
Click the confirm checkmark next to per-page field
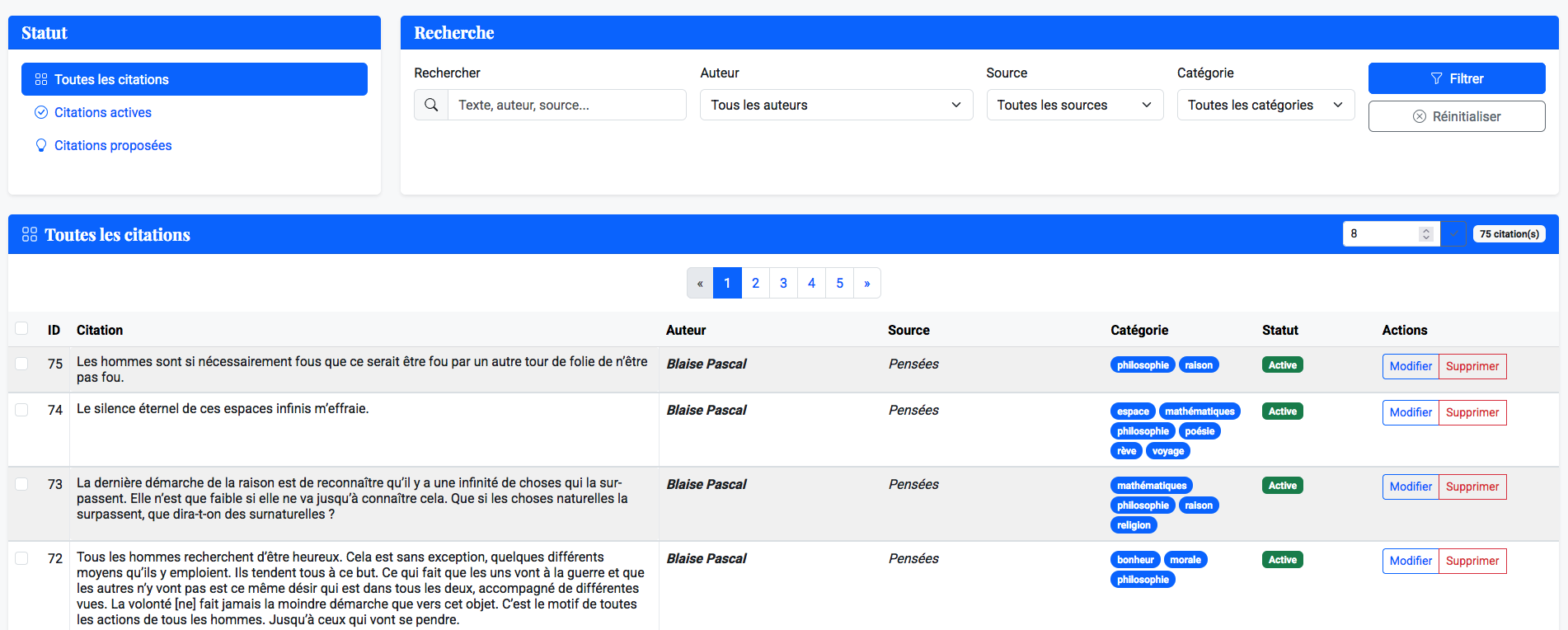pos(1453,234)
